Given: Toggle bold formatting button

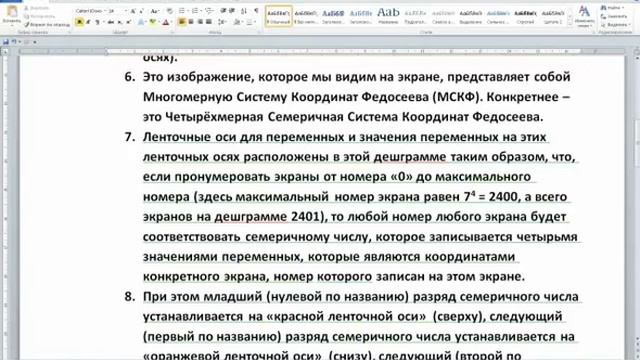Looking at the screenshot, I should (79, 22).
